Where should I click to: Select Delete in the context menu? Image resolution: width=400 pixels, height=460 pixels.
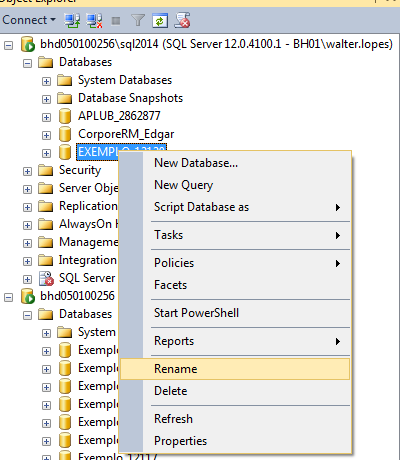[x=235, y=391]
